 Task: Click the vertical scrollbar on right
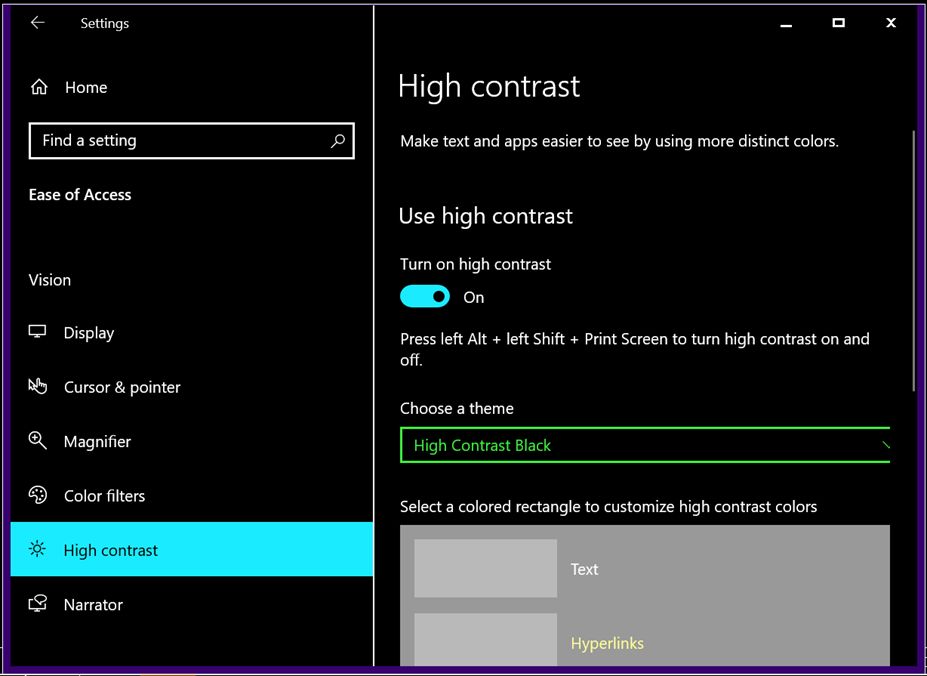(x=914, y=260)
